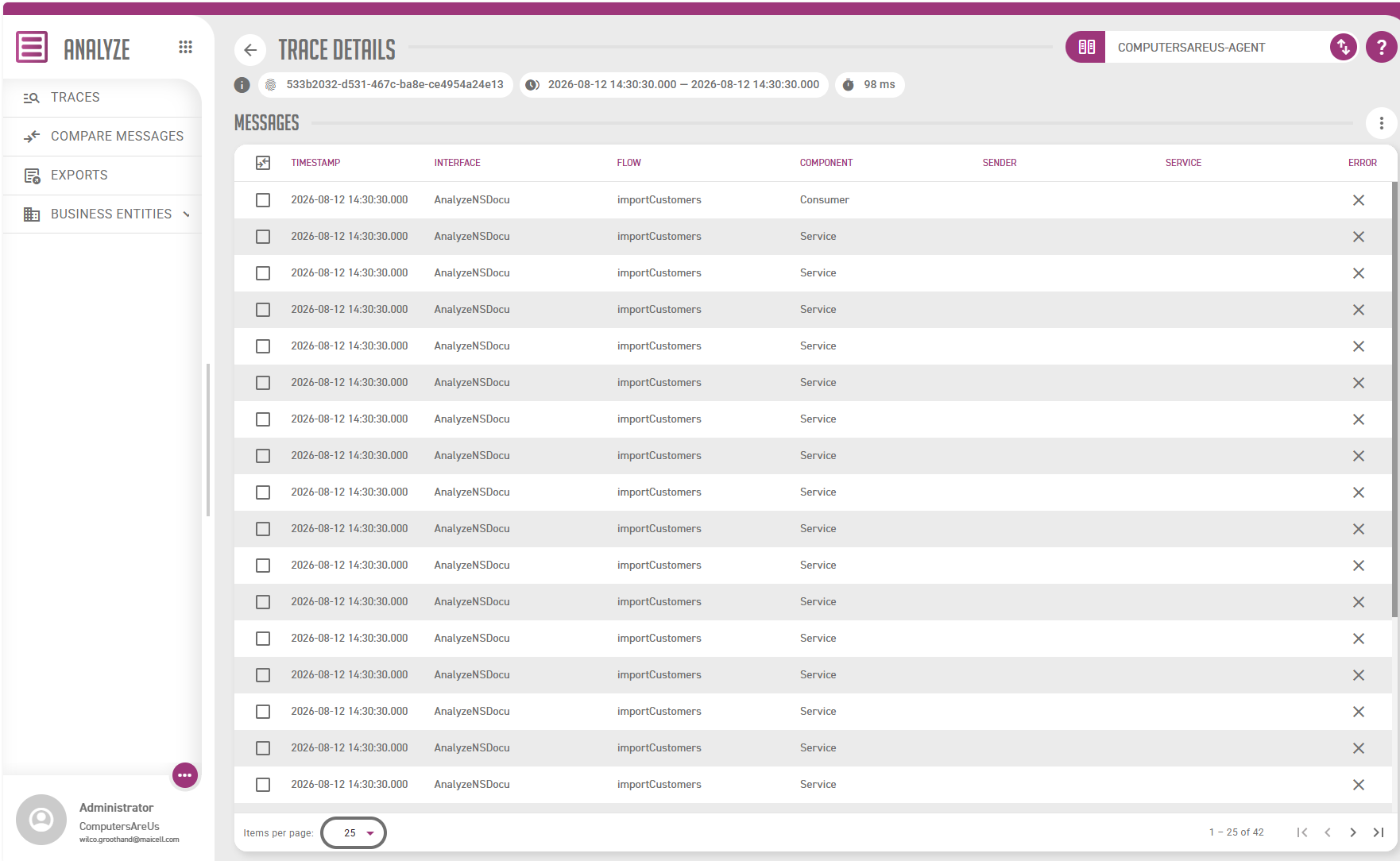Click the sidebar vertical scrollbar
Image resolution: width=1400 pixels, height=861 pixels.
click(208, 440)
